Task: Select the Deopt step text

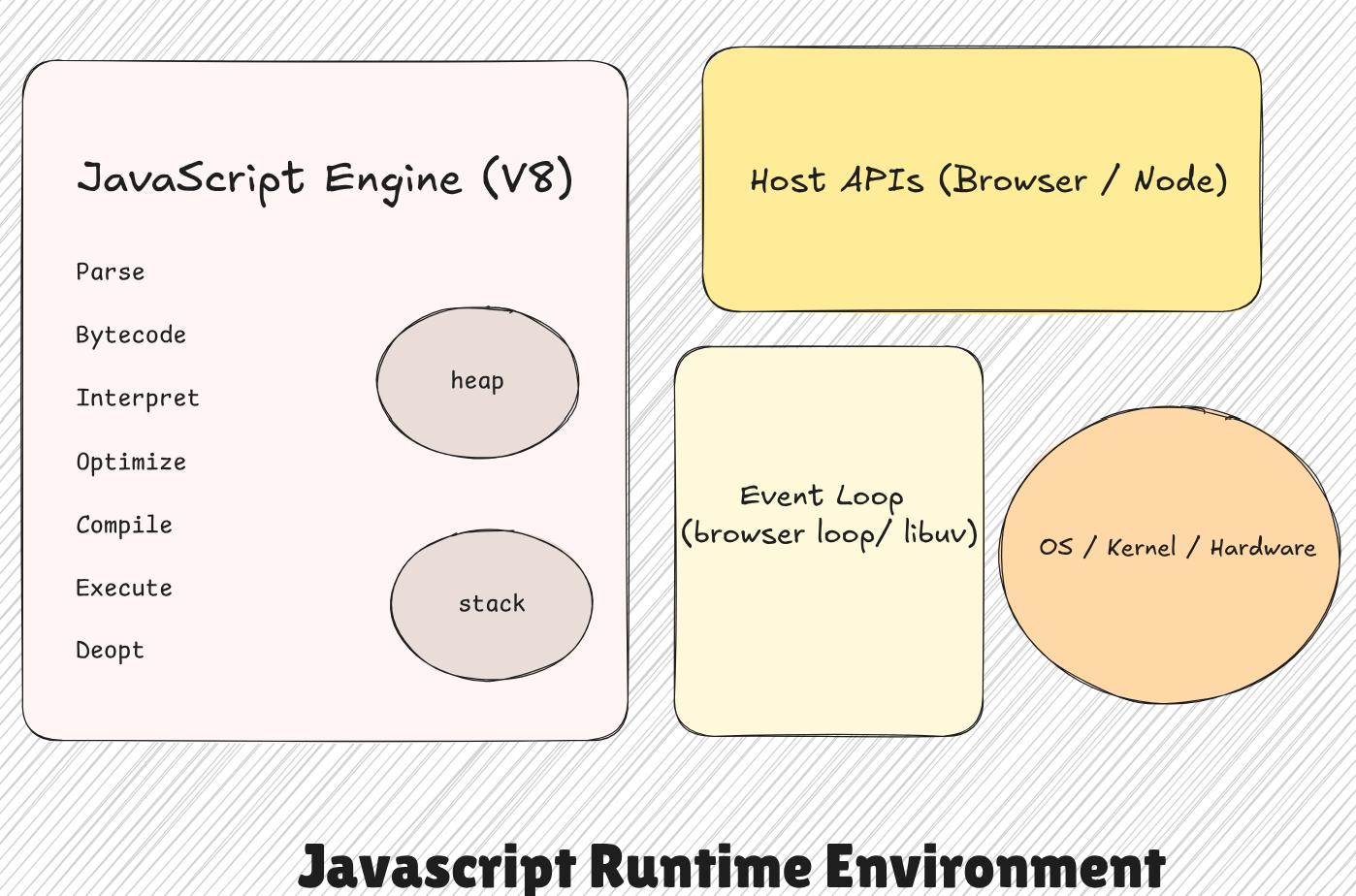Action: click(110, 651)
